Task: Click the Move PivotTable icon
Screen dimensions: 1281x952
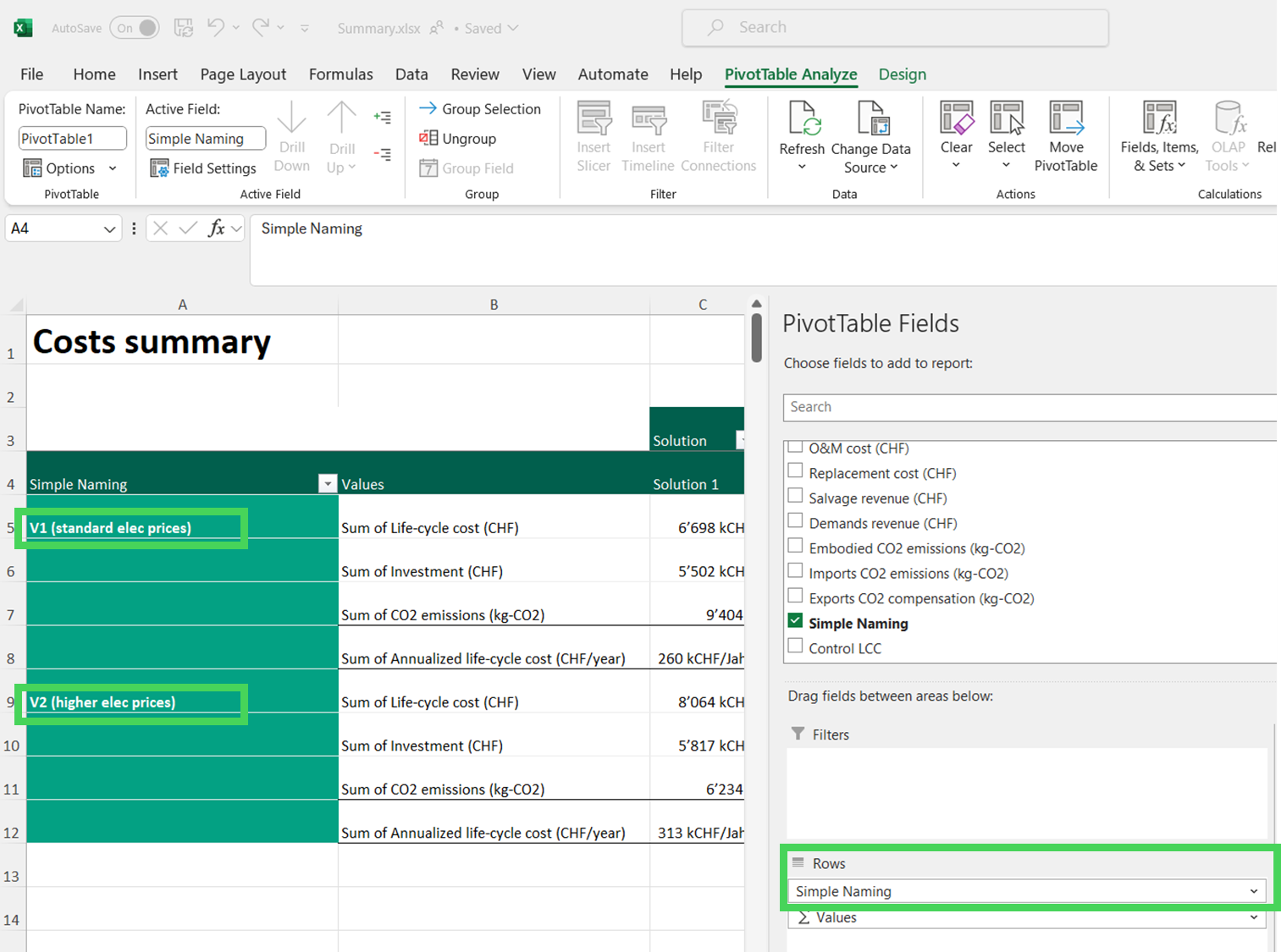Action: point(1065,119)
